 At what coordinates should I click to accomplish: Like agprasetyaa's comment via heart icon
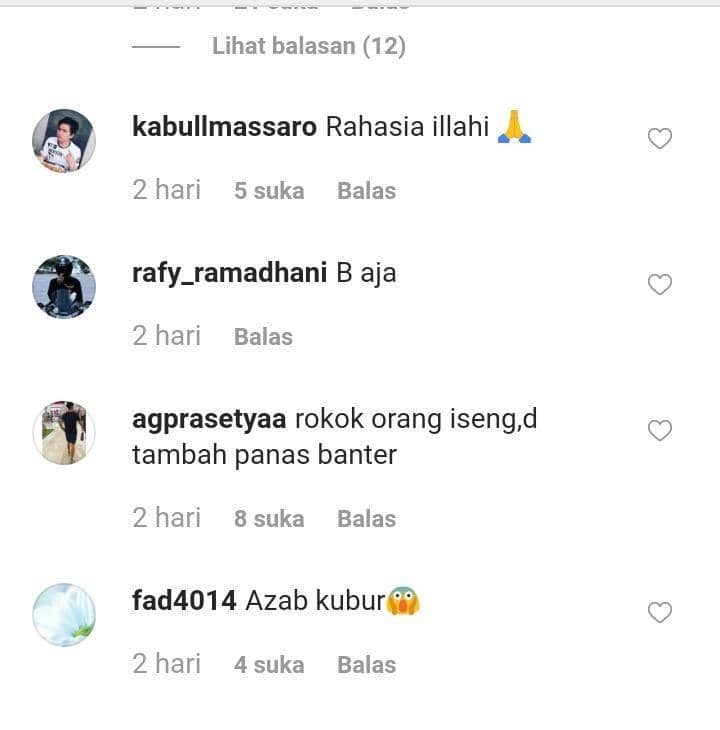659,431
